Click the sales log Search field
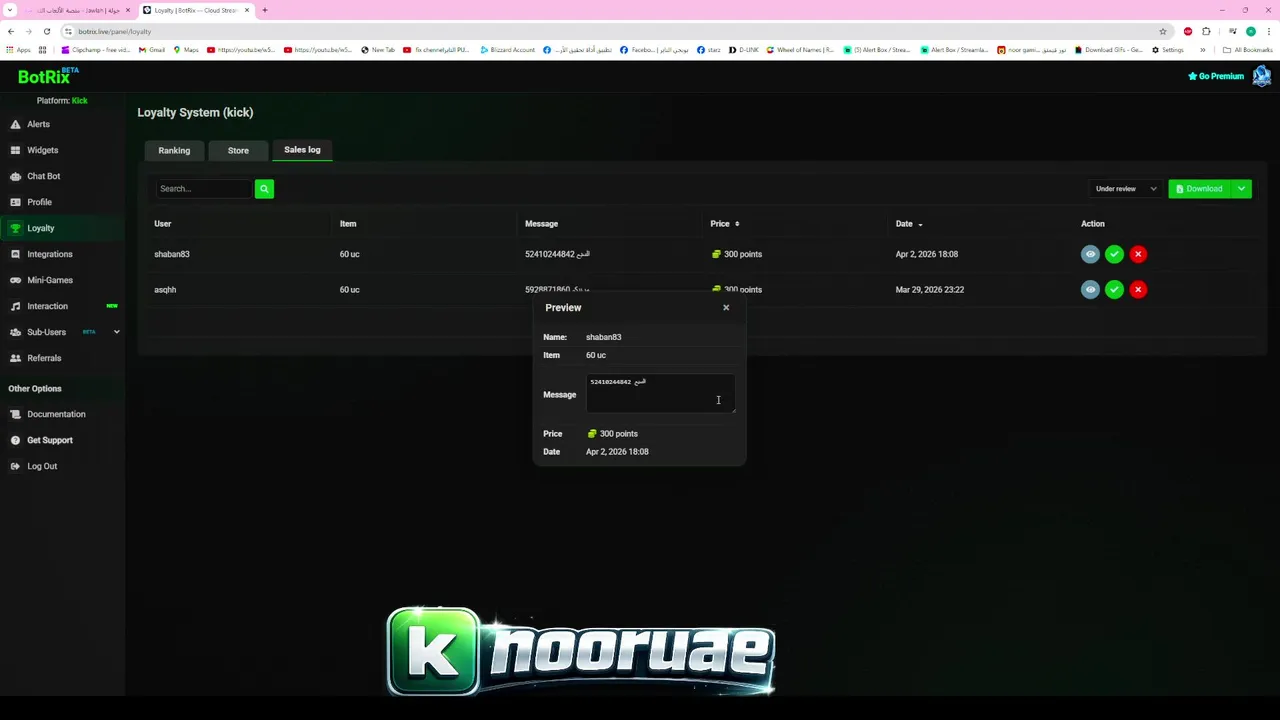1280x720 pixels. (x=204, y=188)
